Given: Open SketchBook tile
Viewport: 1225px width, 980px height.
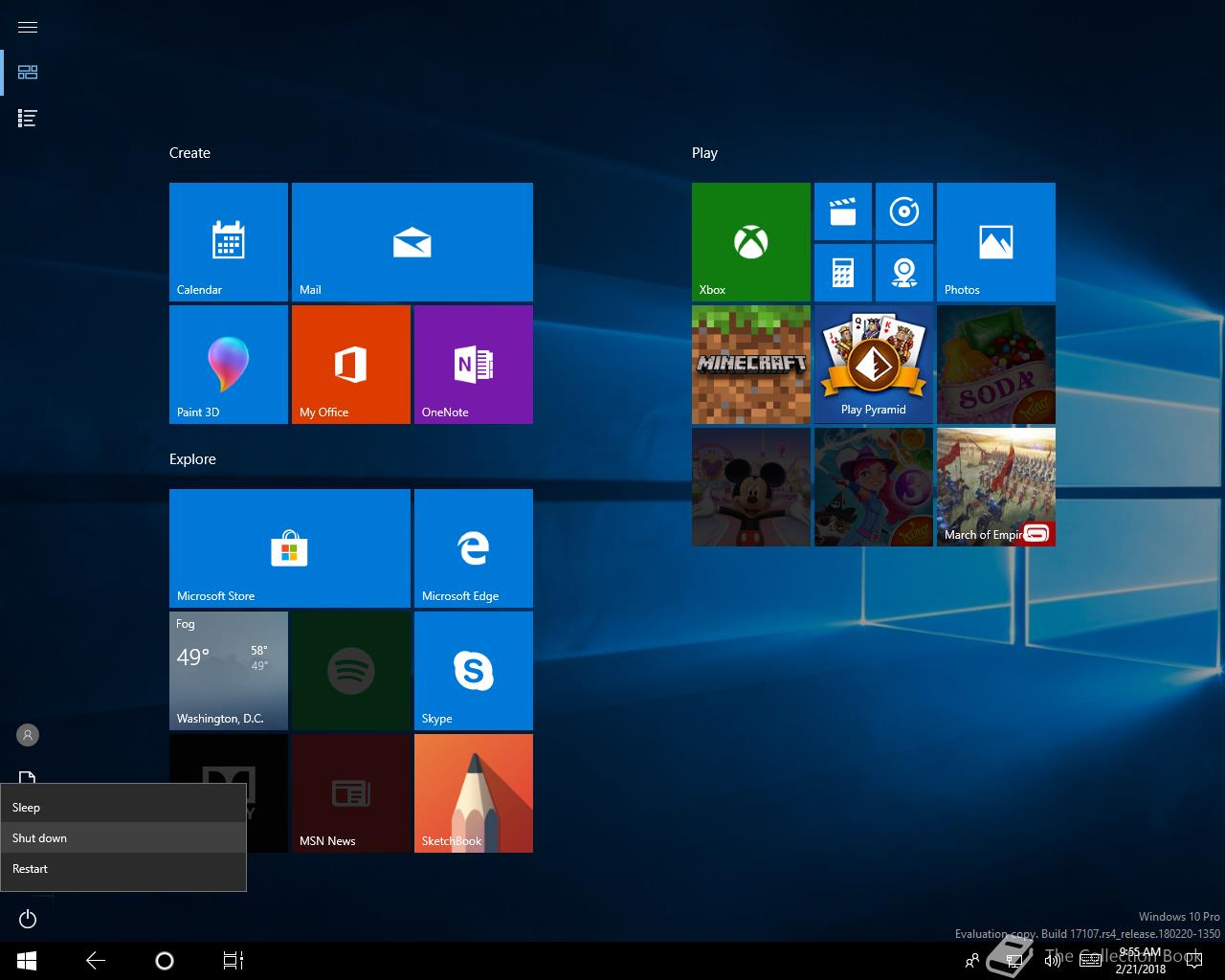Looking at the screenshot, I should point(474,793).
